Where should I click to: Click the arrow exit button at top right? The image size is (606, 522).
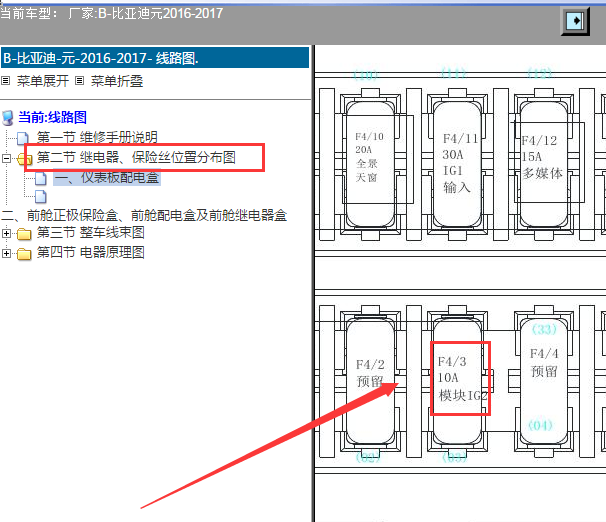575,21
